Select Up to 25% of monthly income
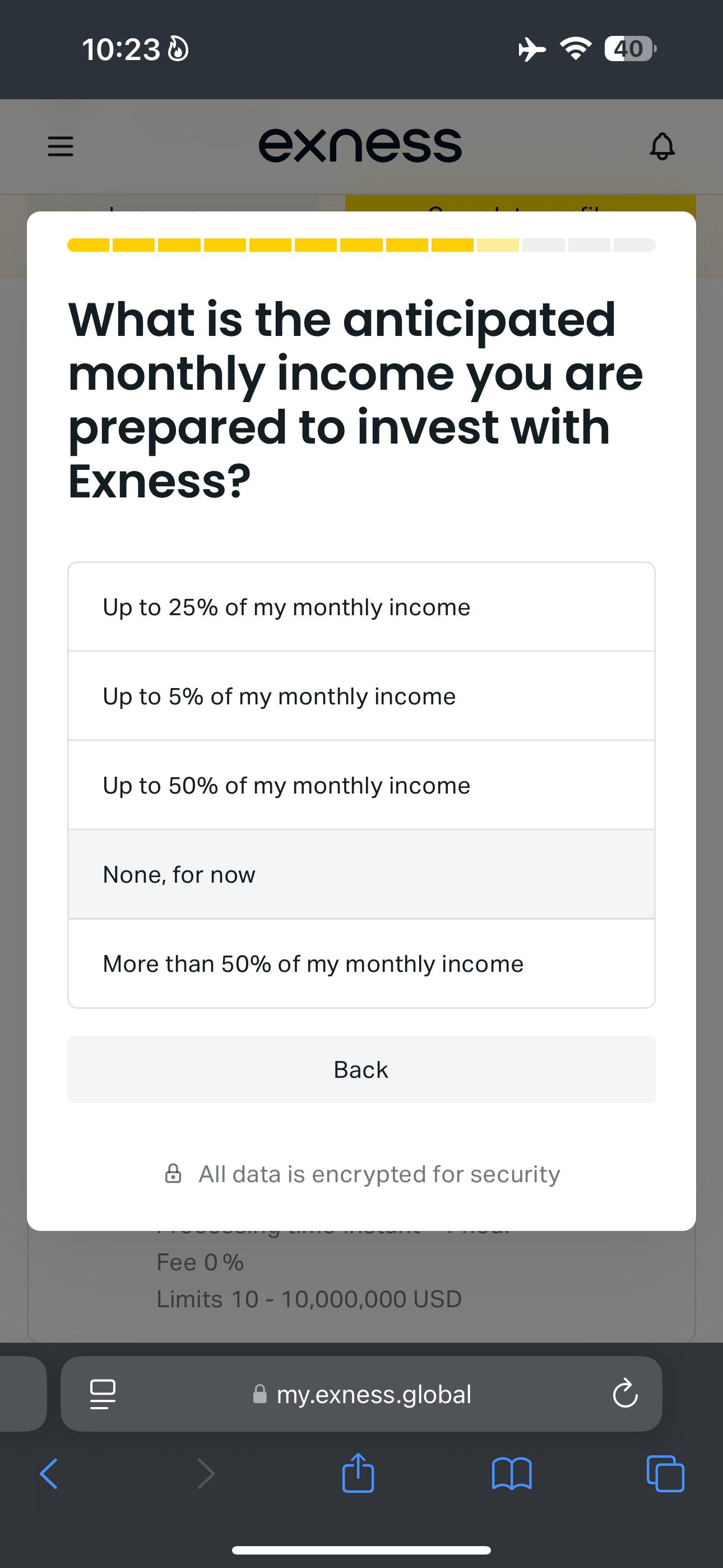This screenshot has height=1568, width=723. (361, 607)
